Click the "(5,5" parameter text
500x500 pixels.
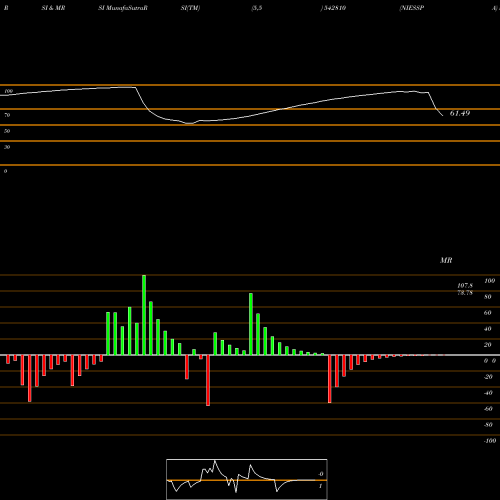(x=257, y=8)
